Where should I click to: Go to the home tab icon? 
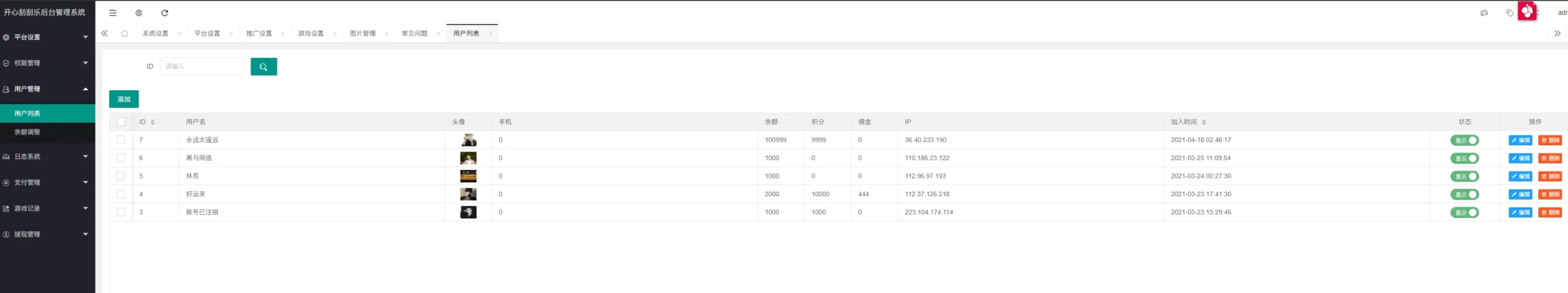click(124, 34)
